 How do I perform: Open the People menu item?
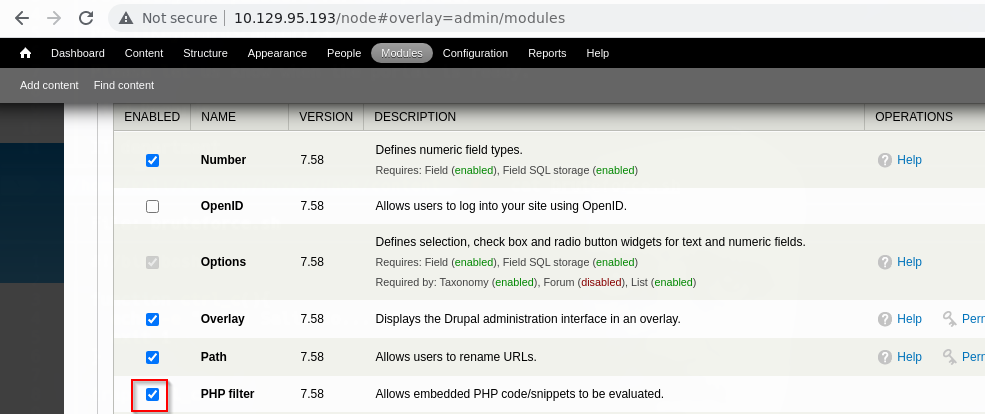[344, 53]
